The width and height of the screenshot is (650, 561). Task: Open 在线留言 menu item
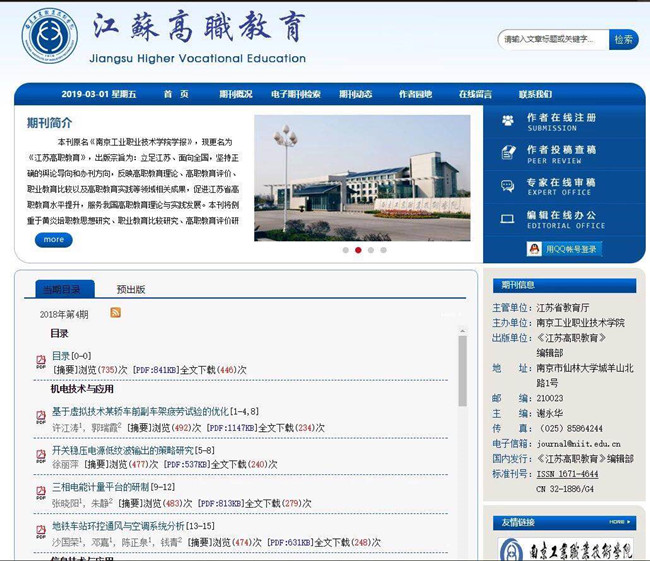click(475, 94)
